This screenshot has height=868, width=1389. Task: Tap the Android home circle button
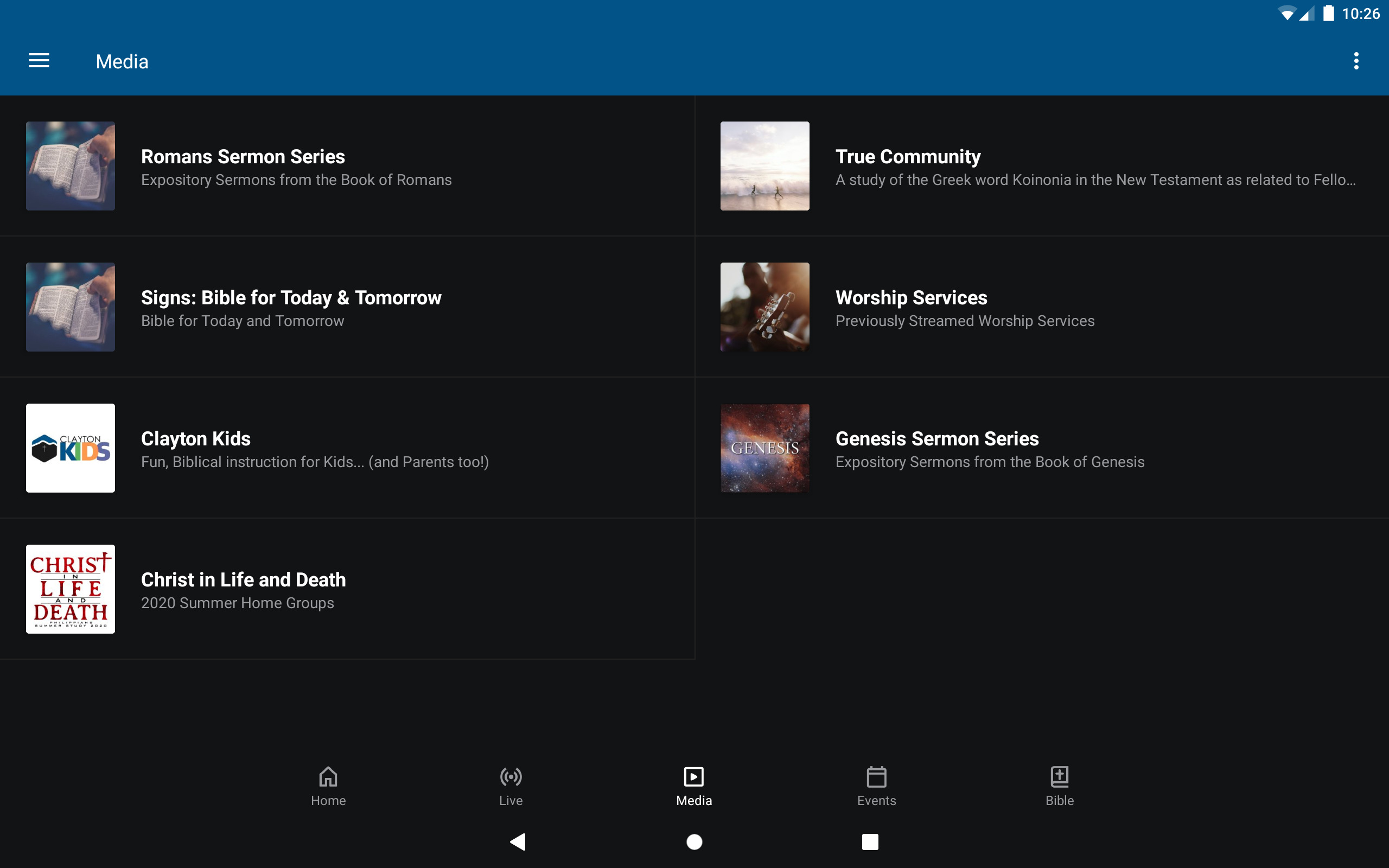[x=694, y=841]
